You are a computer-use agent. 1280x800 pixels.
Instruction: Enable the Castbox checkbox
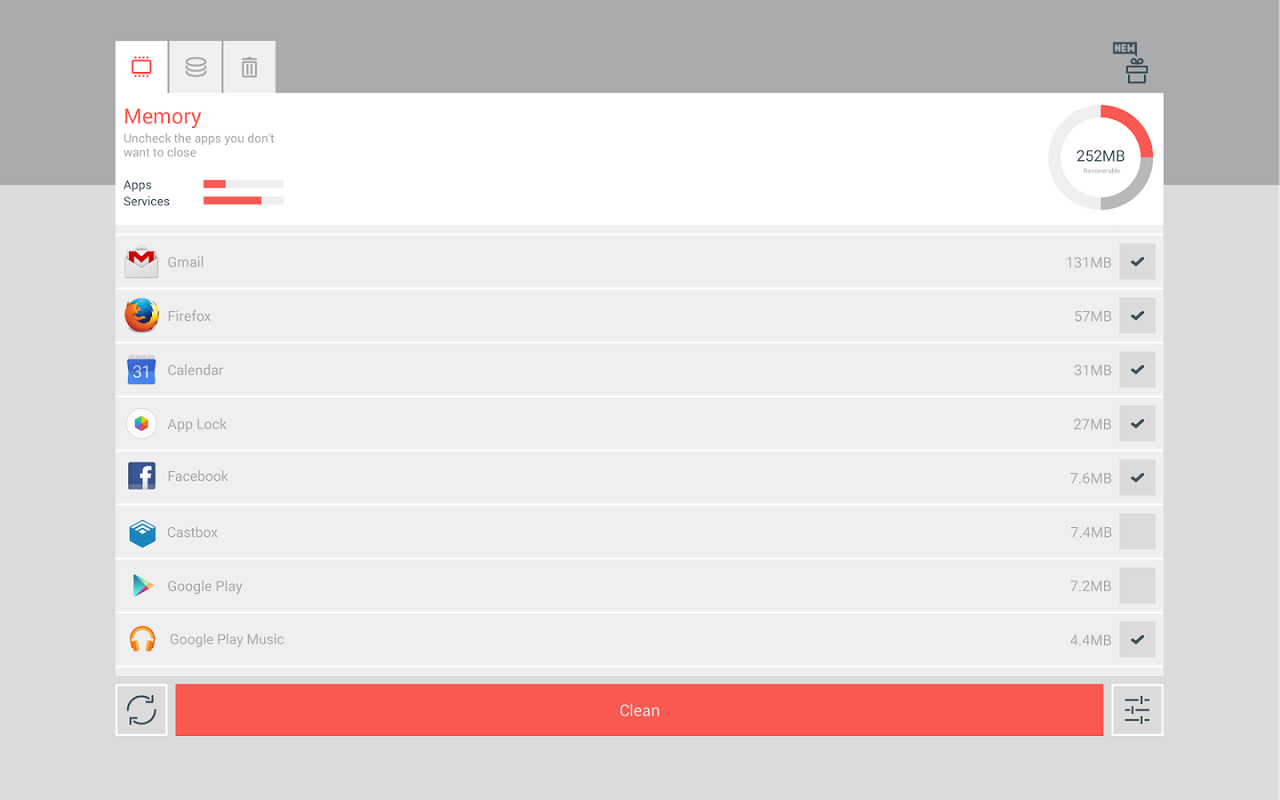click(x=1137, y=532)
